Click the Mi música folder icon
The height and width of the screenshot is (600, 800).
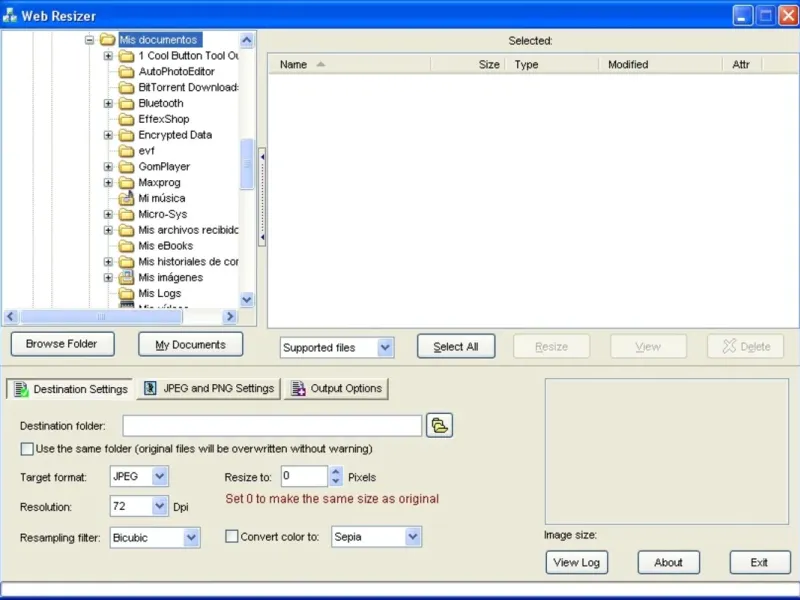126,198
